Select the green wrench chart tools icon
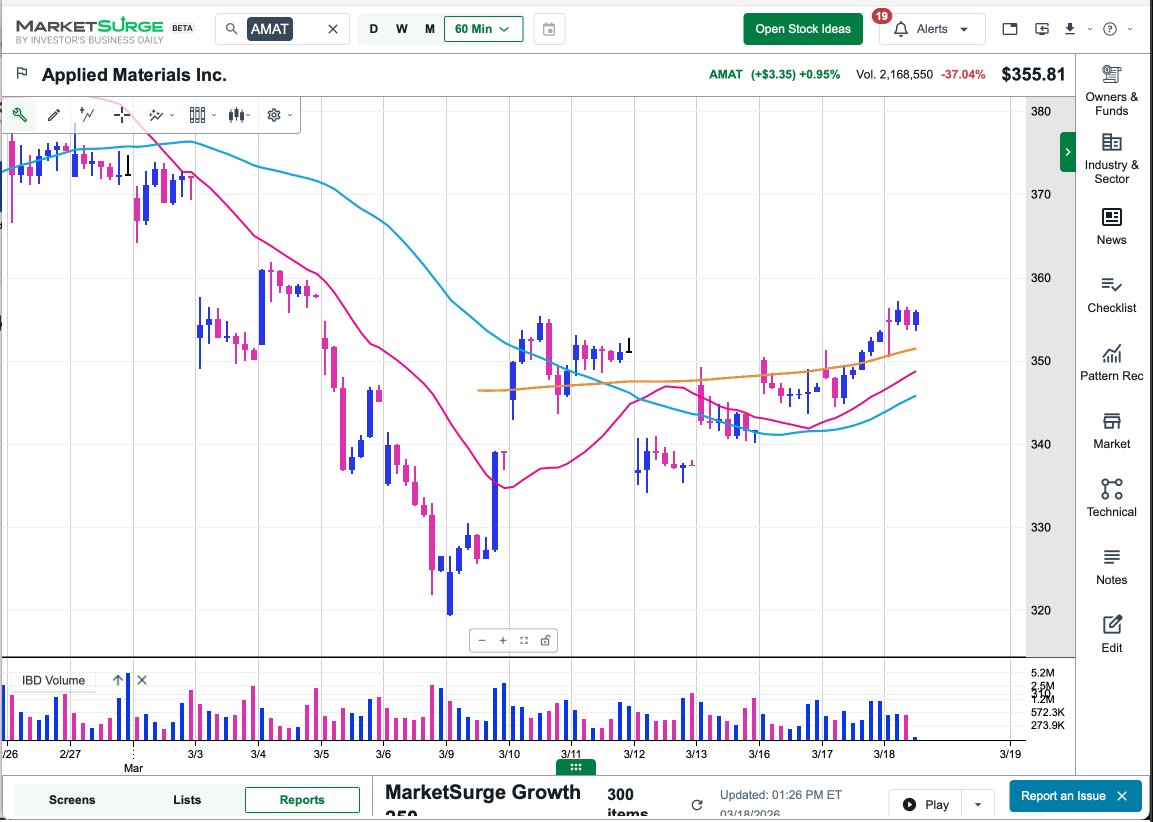This screenshot has height=822, width=1153. point(20,115)
